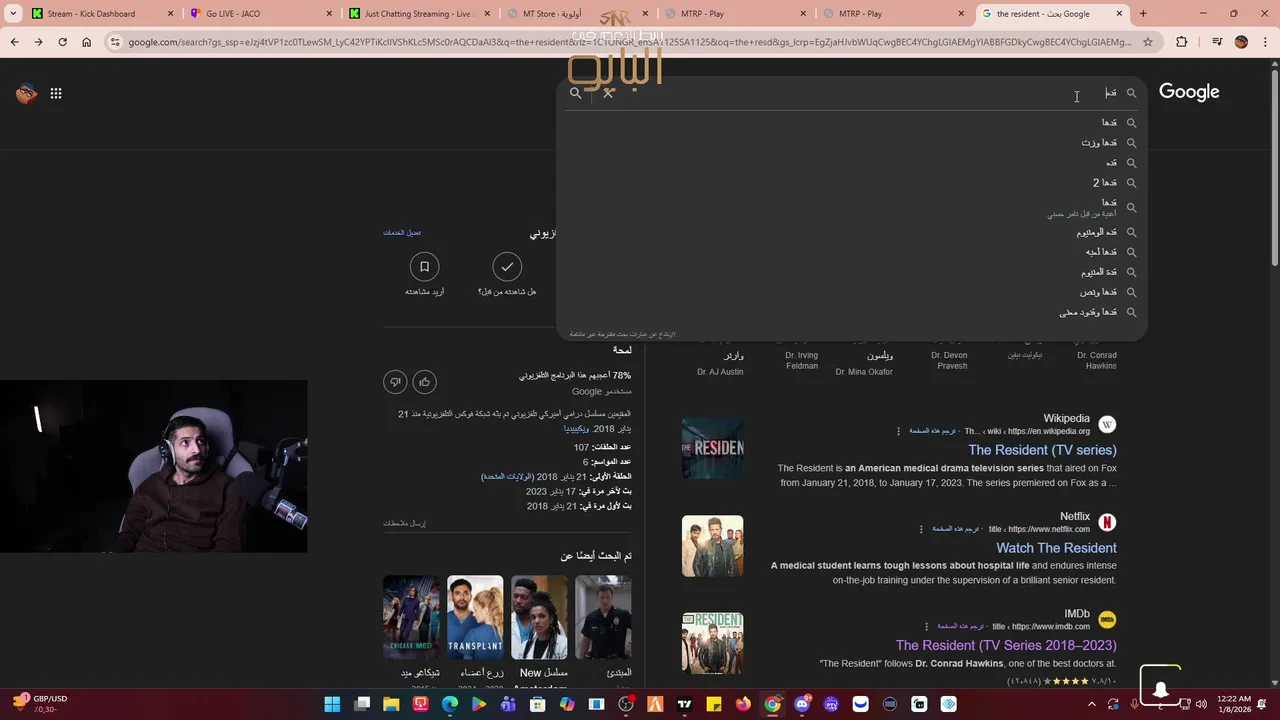Screen dimensions: 1280x720
Task: Click the Google logo
Action: click(1189, 92)
